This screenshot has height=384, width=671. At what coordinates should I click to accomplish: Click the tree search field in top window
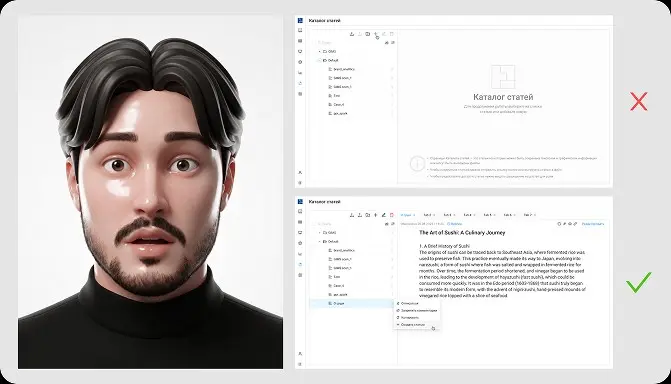[349, 43]
